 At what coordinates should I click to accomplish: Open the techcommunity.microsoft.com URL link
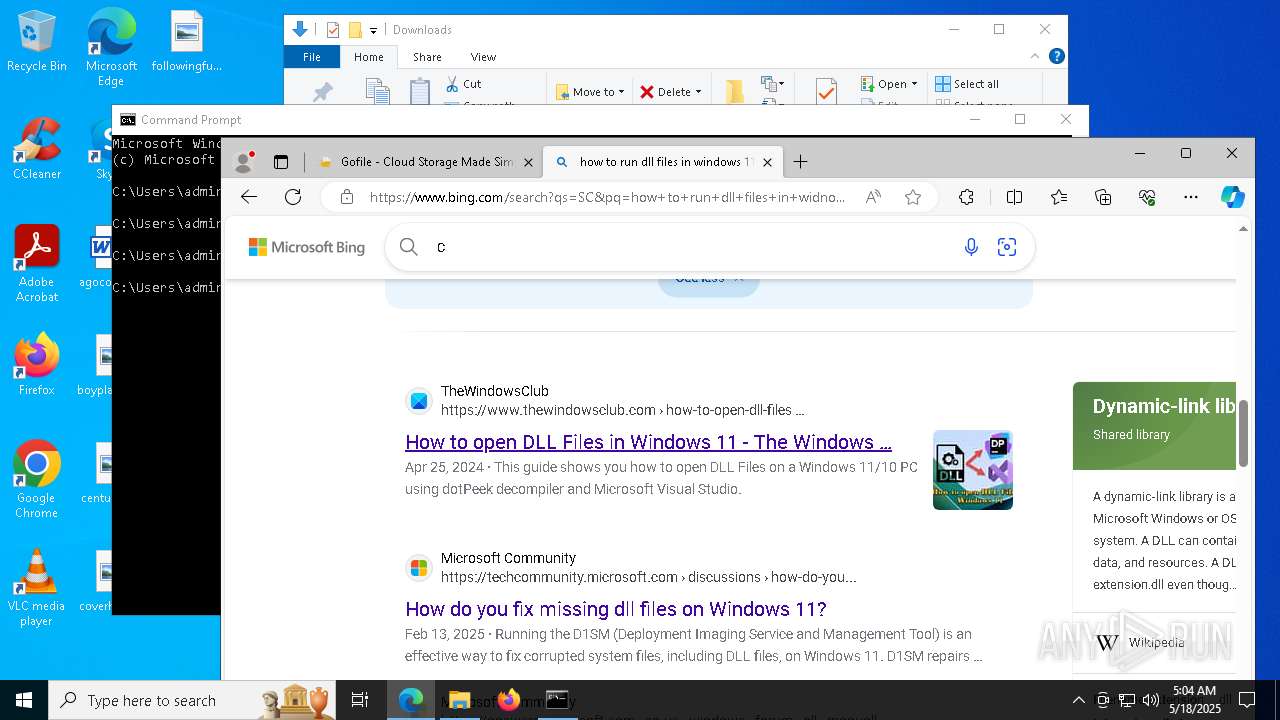[649, 577]
